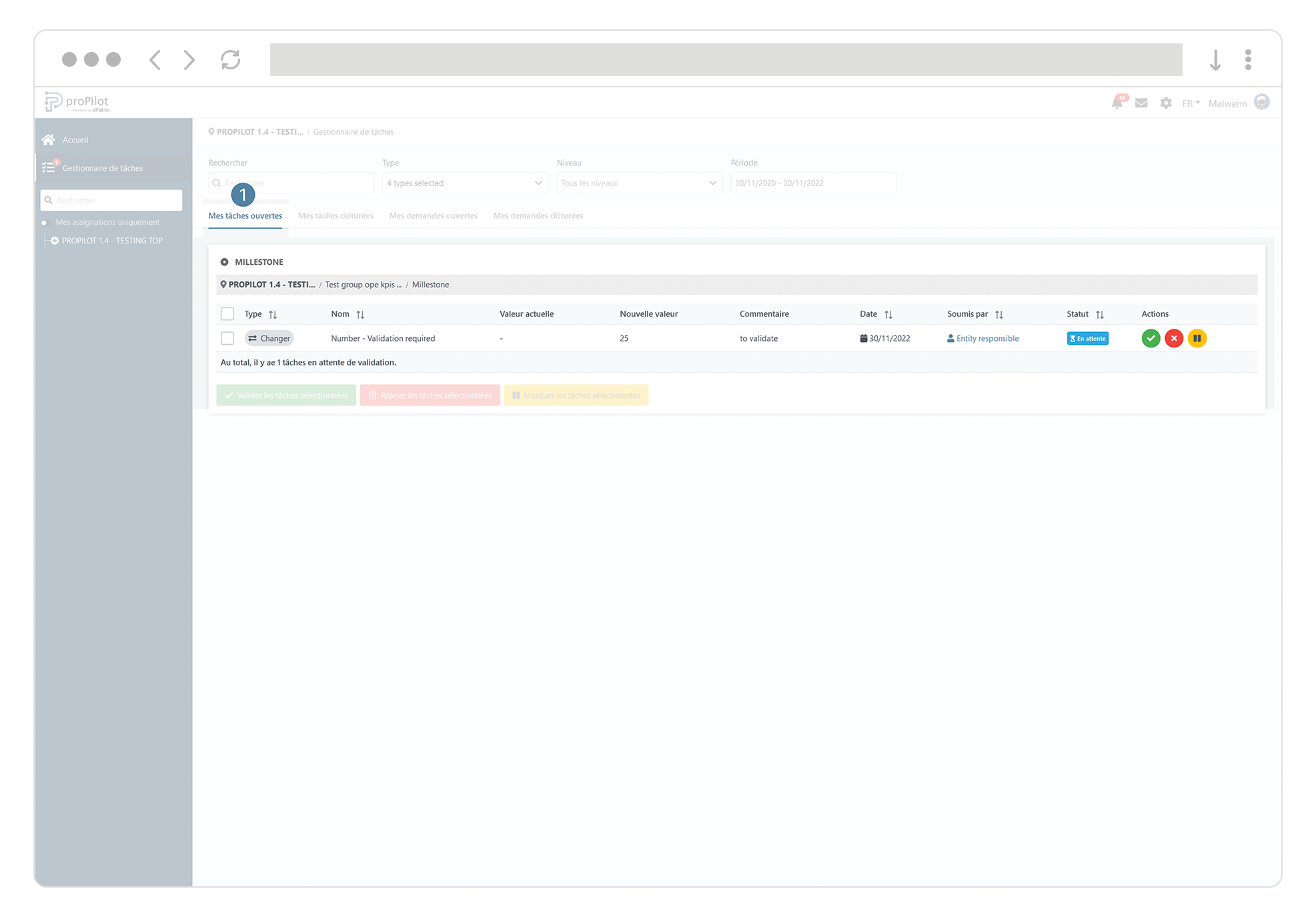Approve task with green checkmark icon
This screenshot has width=1316, height=923.
(x=1151, y=339)
